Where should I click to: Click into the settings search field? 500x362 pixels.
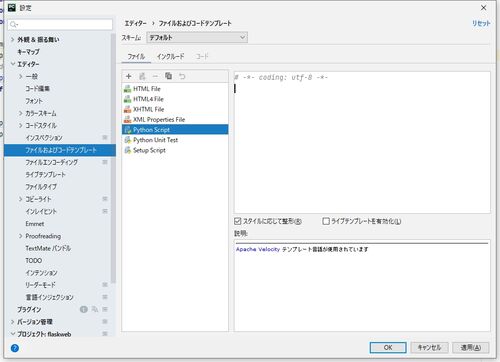click(x=60, y=24)
